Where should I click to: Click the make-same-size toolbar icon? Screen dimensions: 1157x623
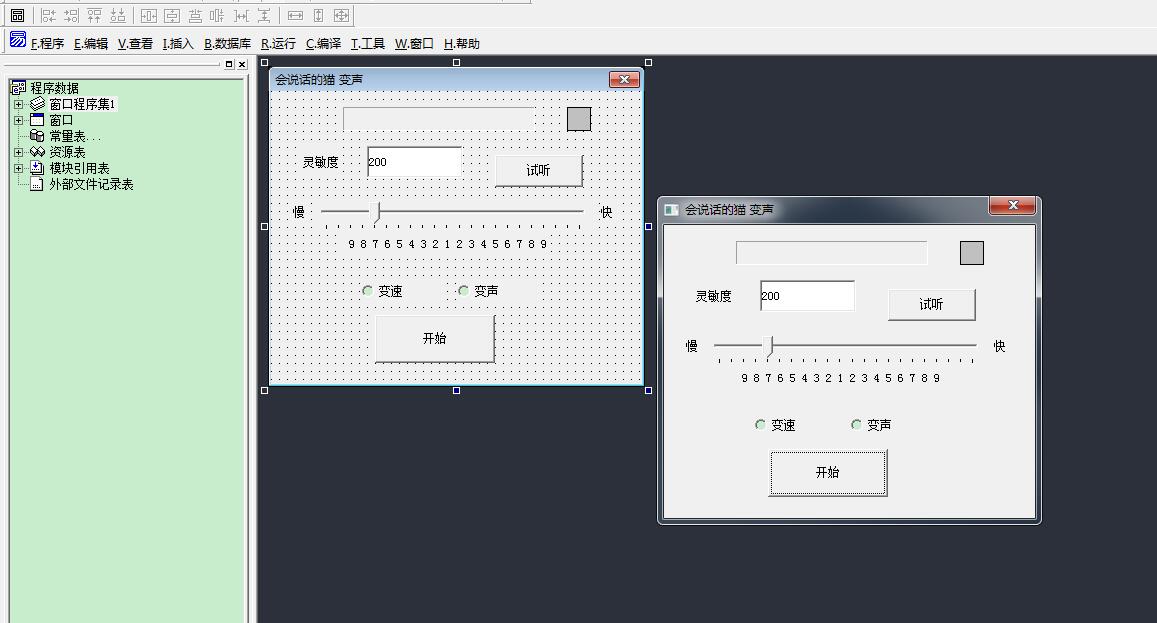click(x=341, y=15)
